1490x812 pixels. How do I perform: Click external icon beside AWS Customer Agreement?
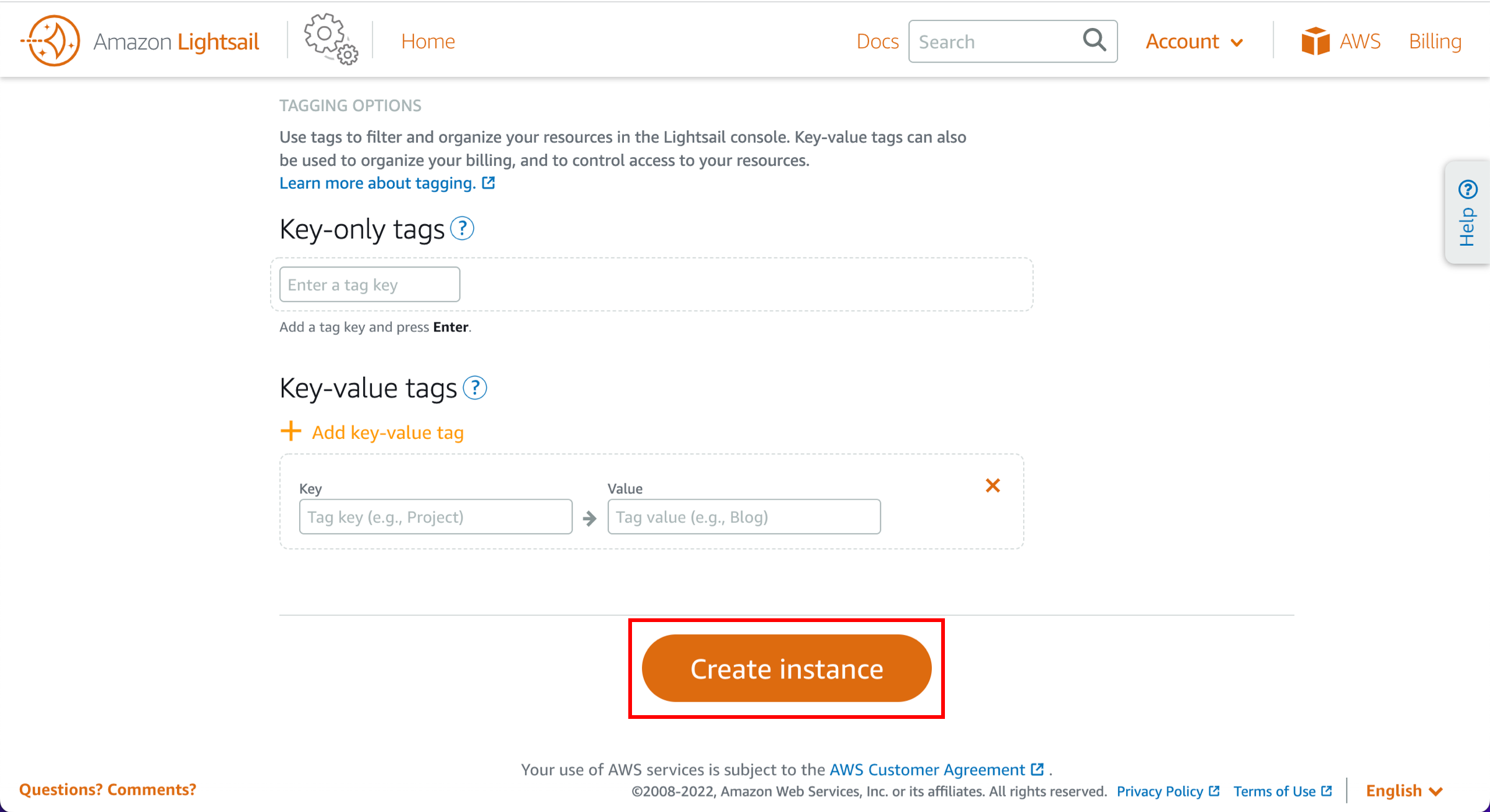point(1037,769)
